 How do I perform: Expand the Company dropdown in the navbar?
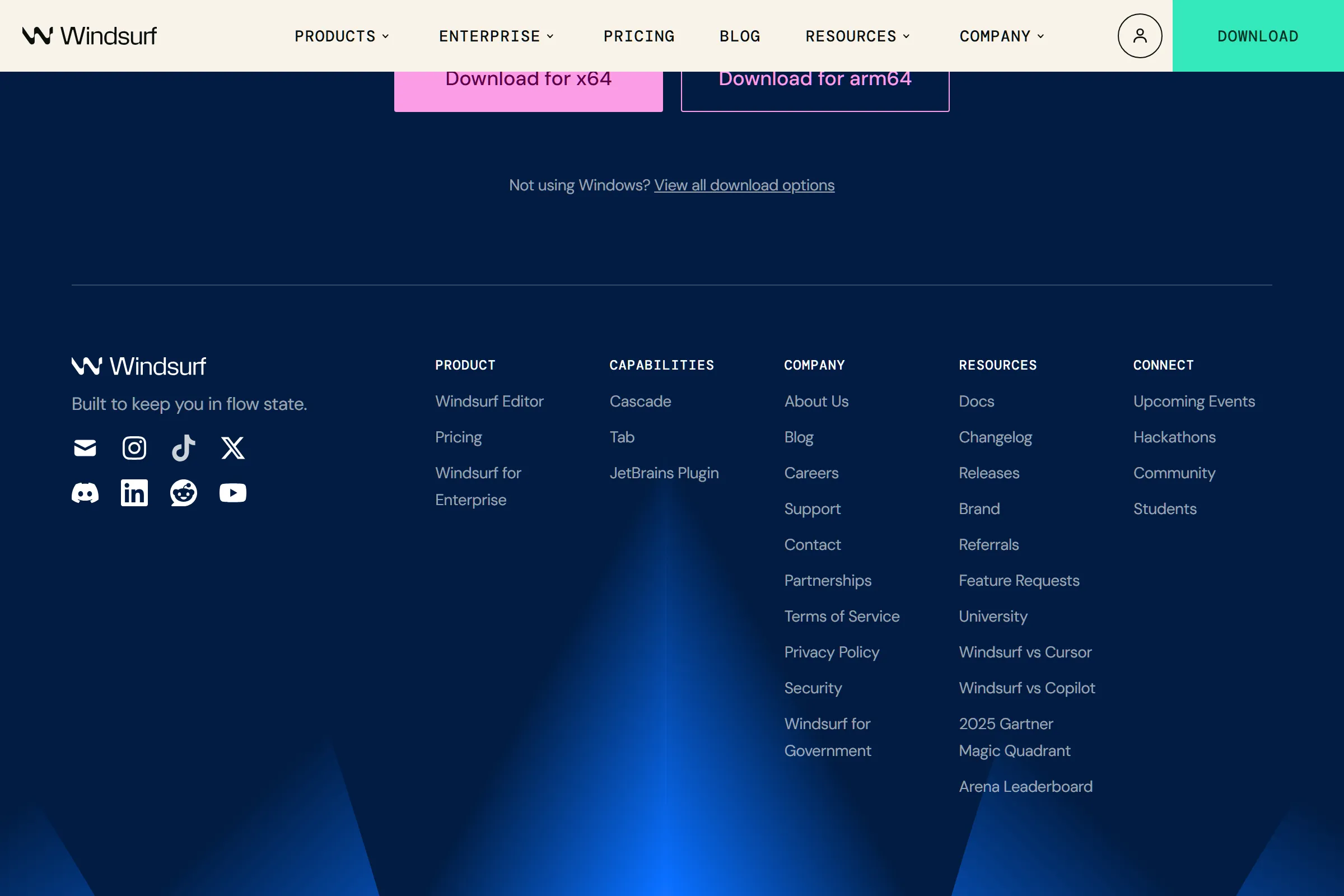click(x=1001, y=35)
